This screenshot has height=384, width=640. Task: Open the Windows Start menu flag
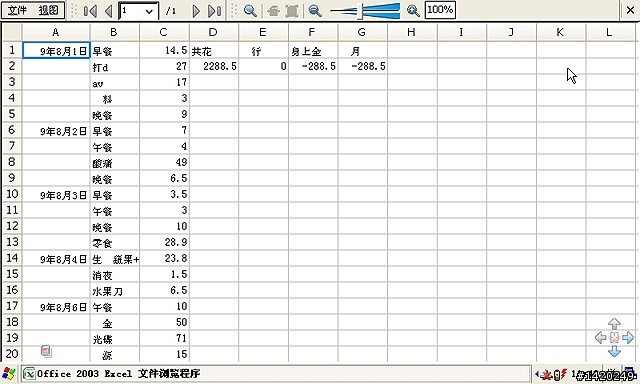[x=9, y=373]
